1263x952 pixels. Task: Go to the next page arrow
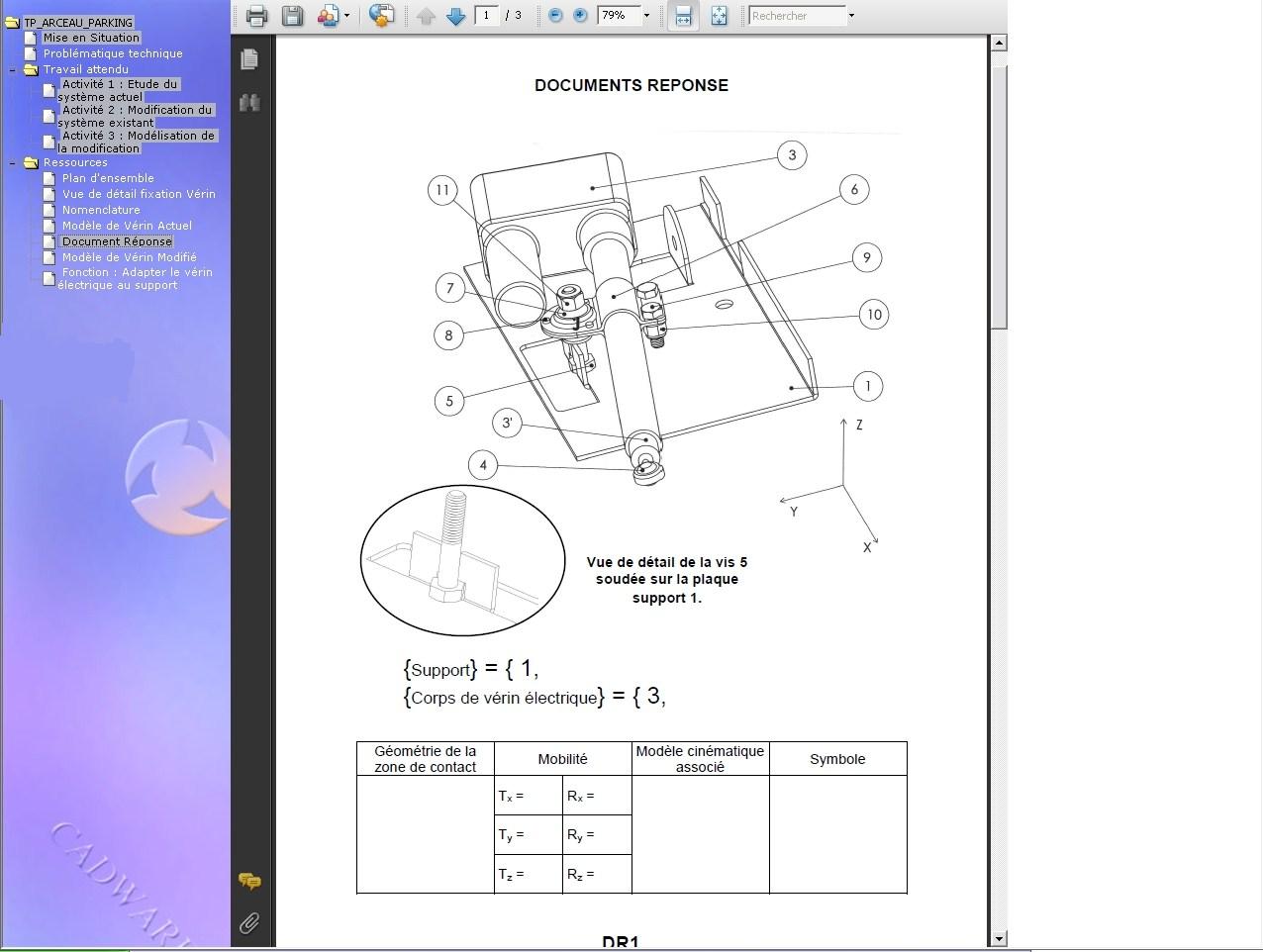coord(455,16)
